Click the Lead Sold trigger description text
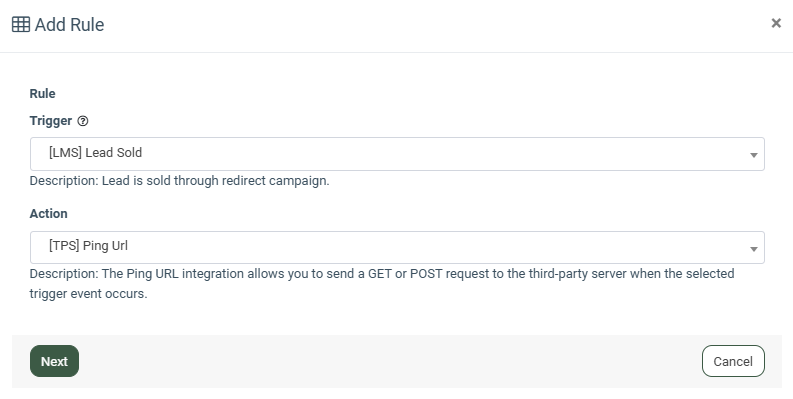This screenshot has width=793, height=399. click(x=180, y=181)
